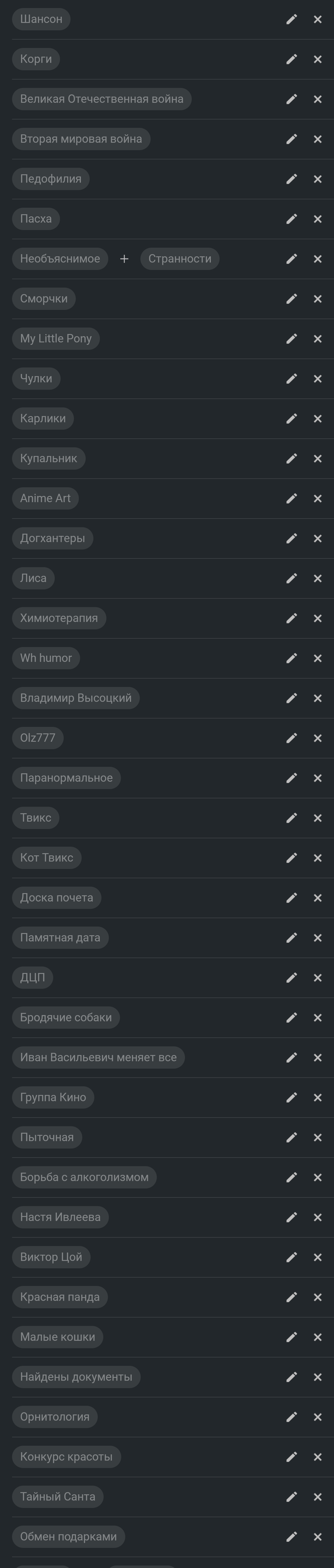This screenshot has width=334, height=1568.
Task: Delete the Wh humor row
Action: point(318,658)
